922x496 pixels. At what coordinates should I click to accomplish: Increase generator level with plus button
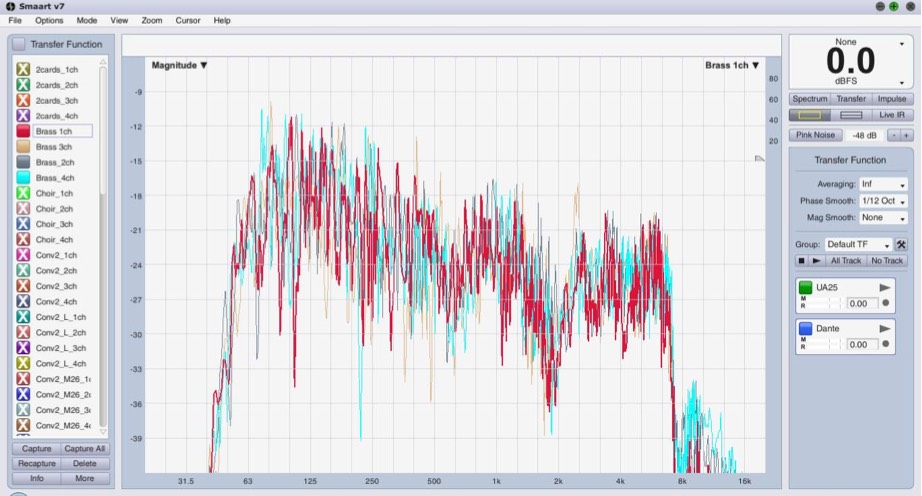(x=906, y=135)
